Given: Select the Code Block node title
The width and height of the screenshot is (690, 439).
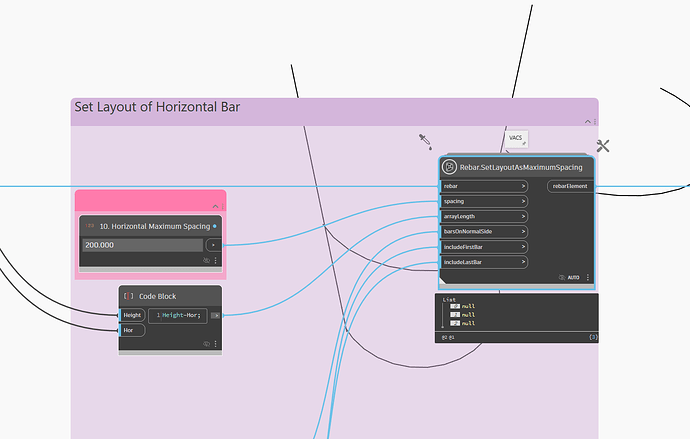Looking at the screenshot, I should pyautogui.click(x=158, y=296).
